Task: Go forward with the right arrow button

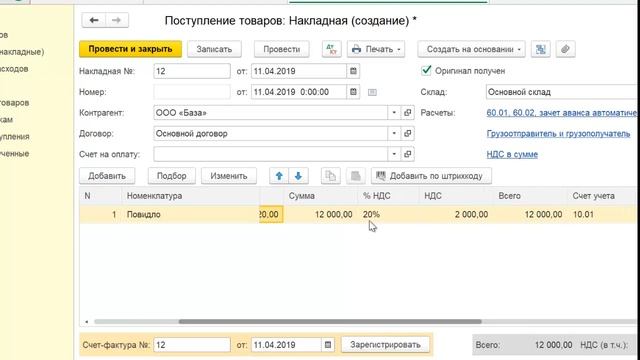Action: (117, 20)
